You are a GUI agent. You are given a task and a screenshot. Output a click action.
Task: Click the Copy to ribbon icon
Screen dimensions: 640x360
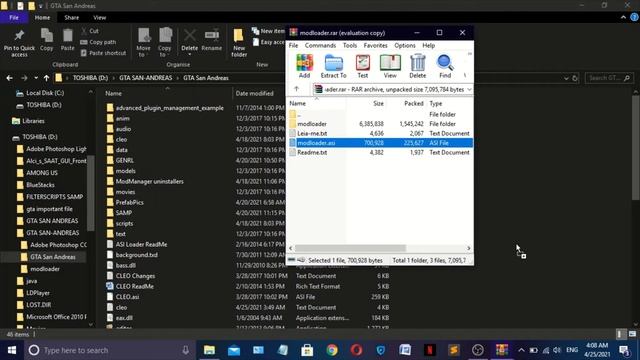coord(165,42)
